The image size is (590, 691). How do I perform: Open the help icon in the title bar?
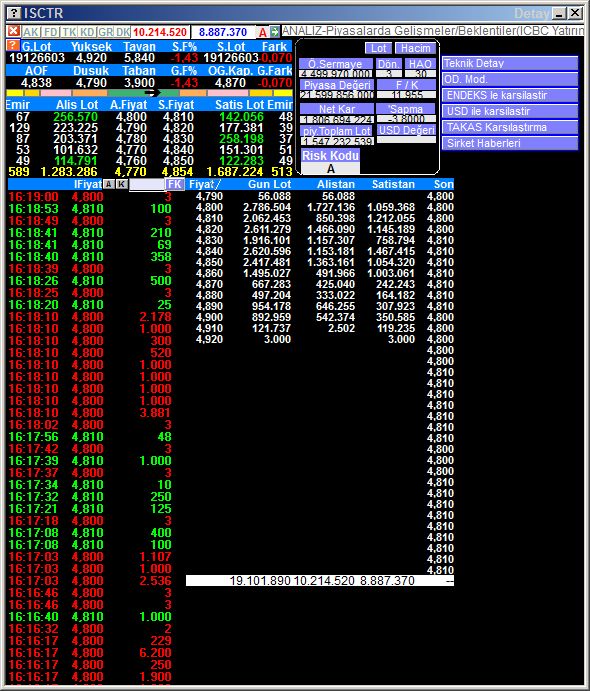tap(14, 13)
